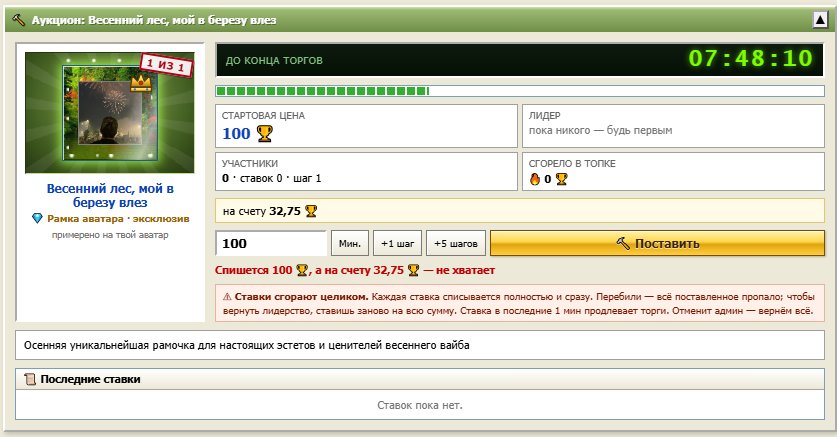Screen dimensions: 837x437
Task: Raise the bid using the +1 шаг button
Action: point(398,243)
